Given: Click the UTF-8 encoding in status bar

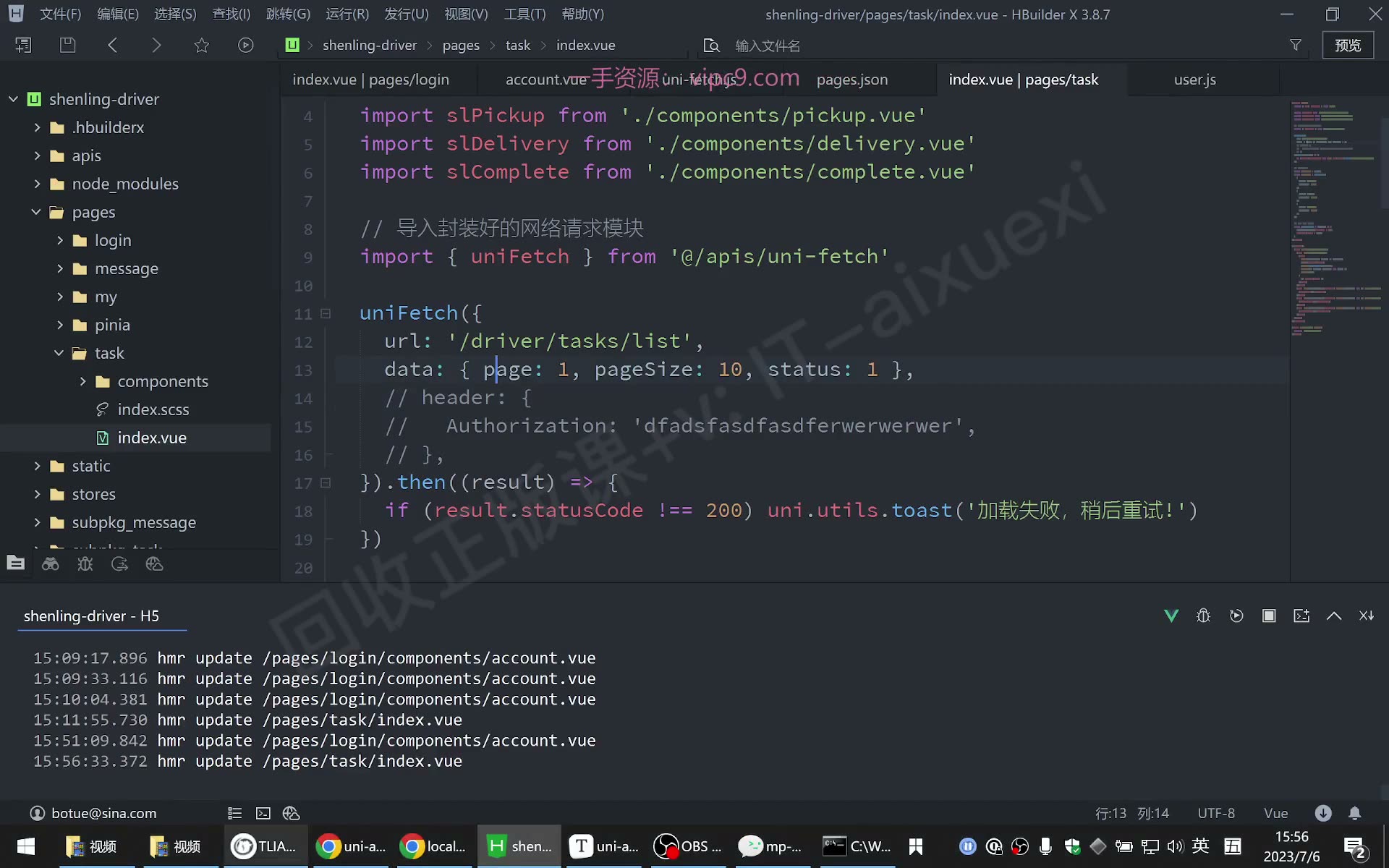Looking at the screenshot, I should point(1216,813).
